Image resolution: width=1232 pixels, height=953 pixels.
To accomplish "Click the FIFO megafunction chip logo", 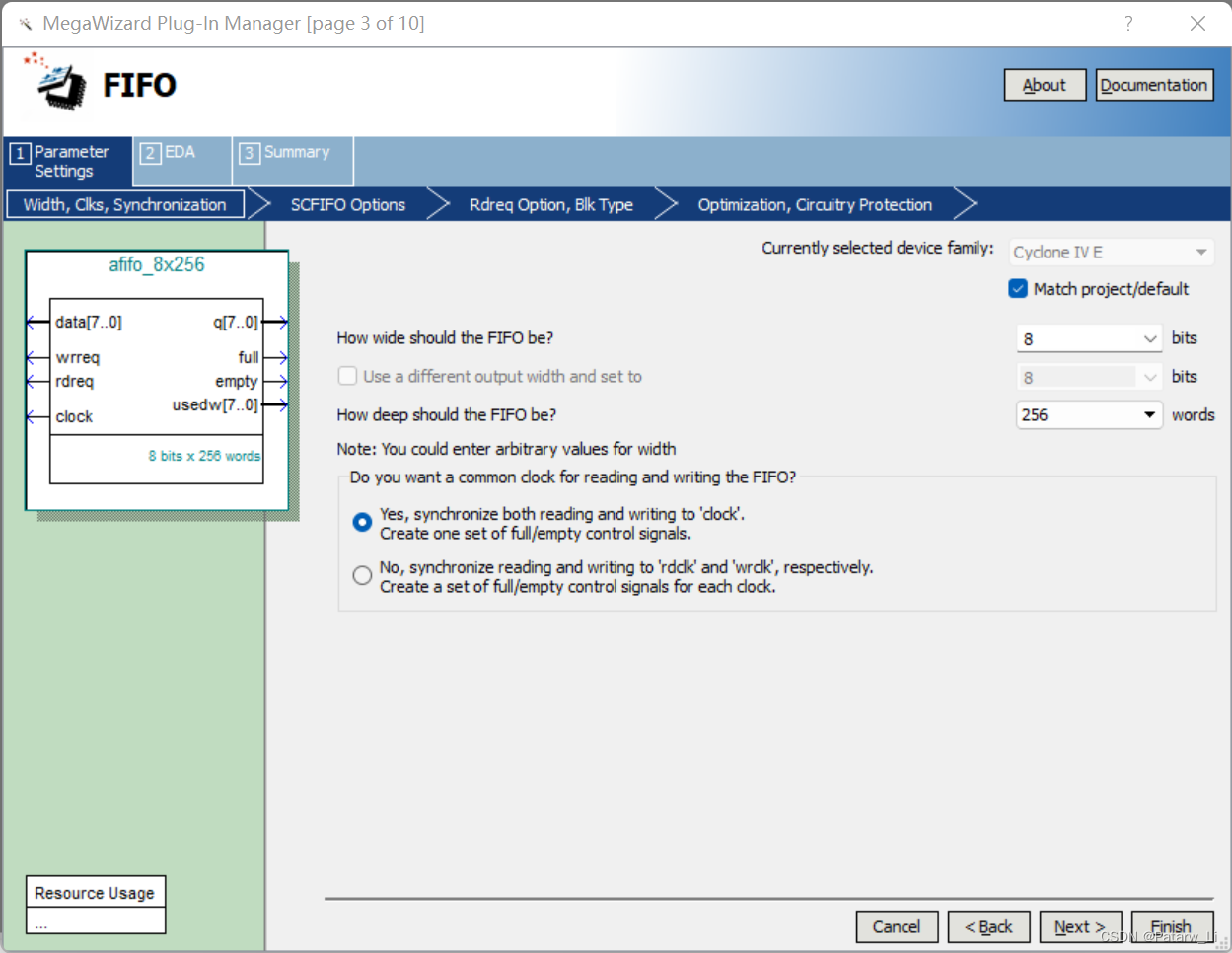I will (59, 87).
